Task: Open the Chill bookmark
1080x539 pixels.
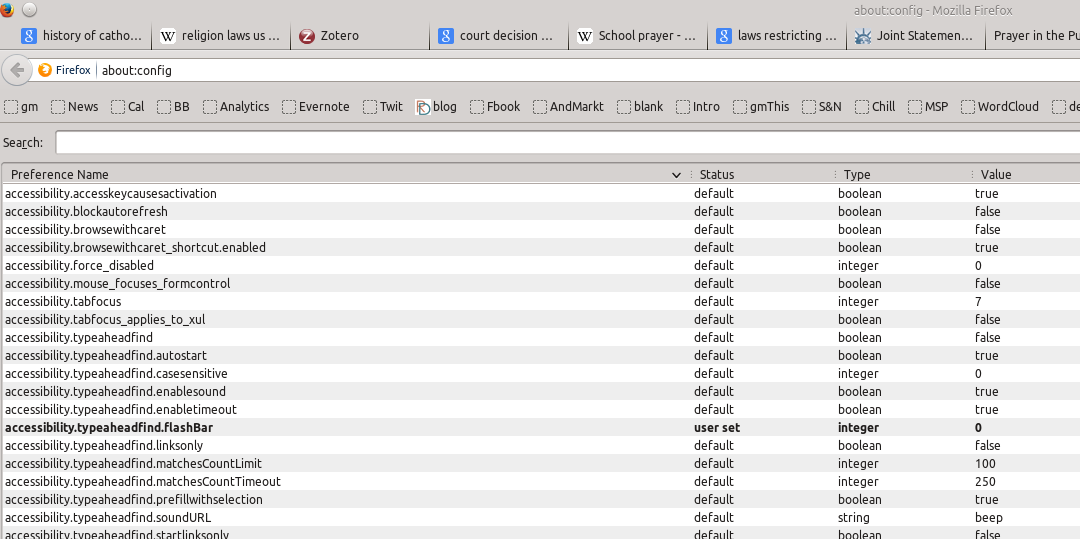Action: point(875,107)
